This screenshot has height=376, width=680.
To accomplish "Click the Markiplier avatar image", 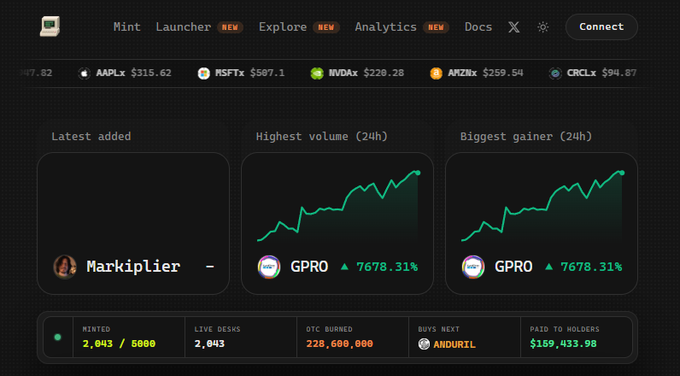I will point(65,267).
